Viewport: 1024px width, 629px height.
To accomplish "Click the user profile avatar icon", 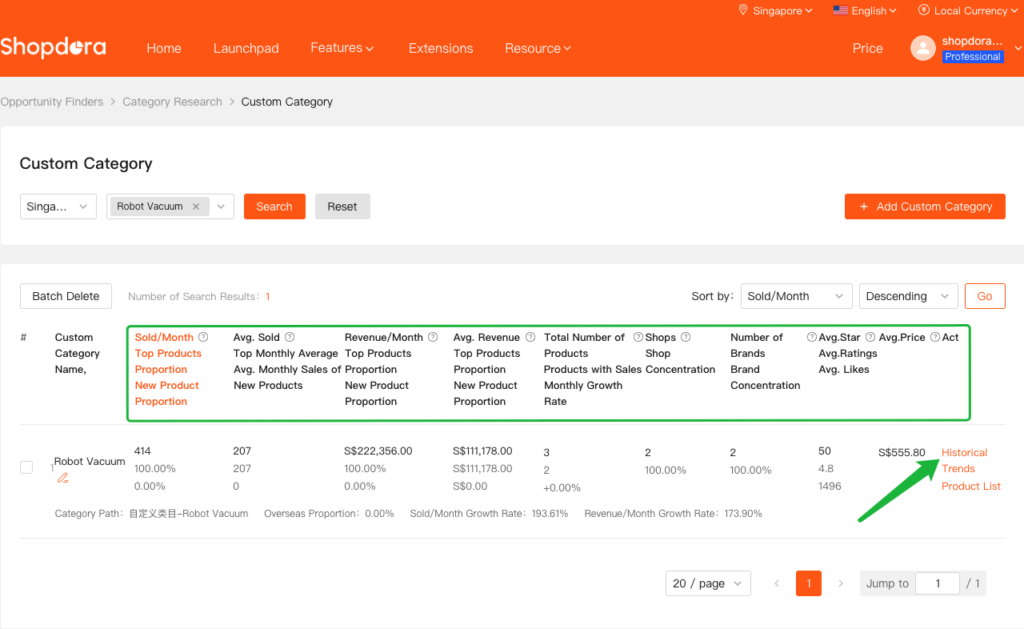I will pos(922,48).
